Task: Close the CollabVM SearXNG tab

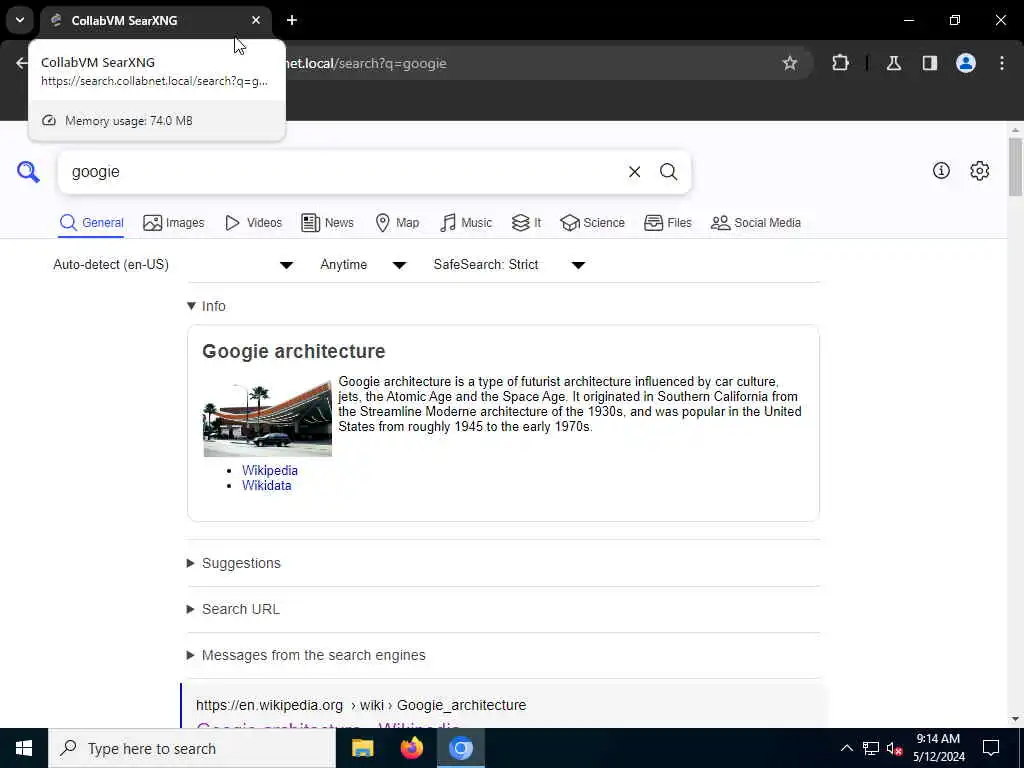Action: pos(256,20)
